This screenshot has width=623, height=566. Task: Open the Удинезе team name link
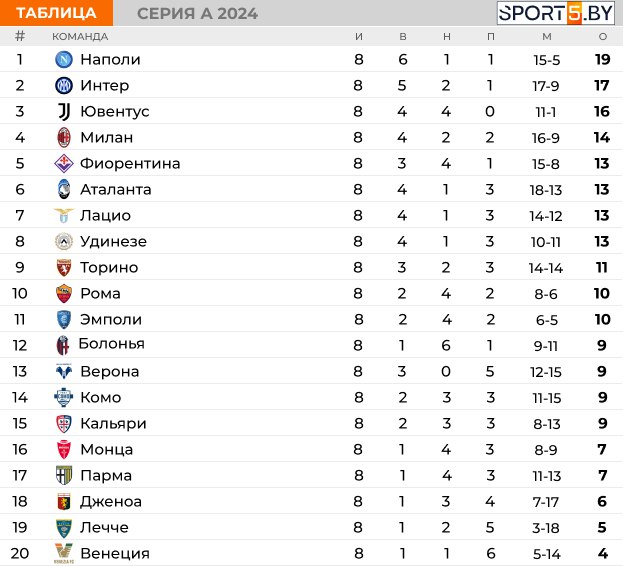click(x=114, y=241)
